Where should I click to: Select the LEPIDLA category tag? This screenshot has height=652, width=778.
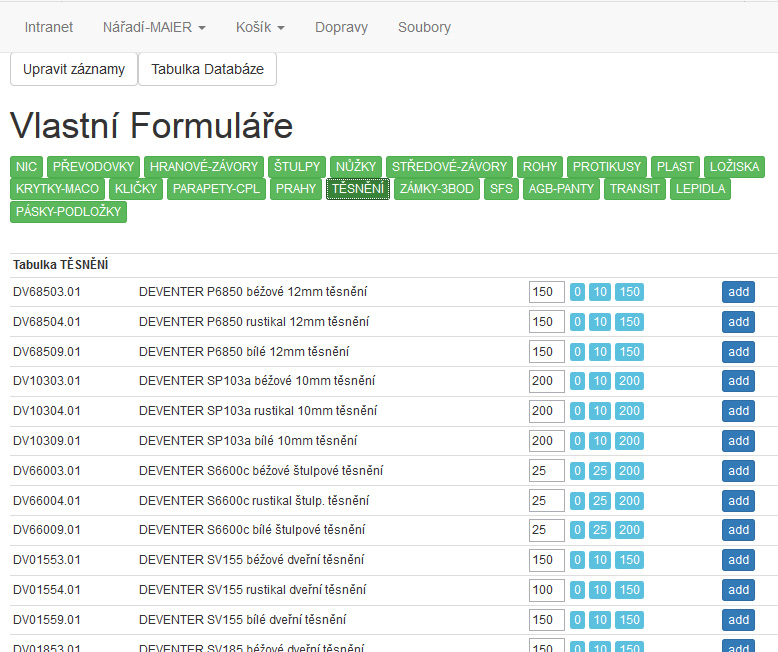(699, 188)
